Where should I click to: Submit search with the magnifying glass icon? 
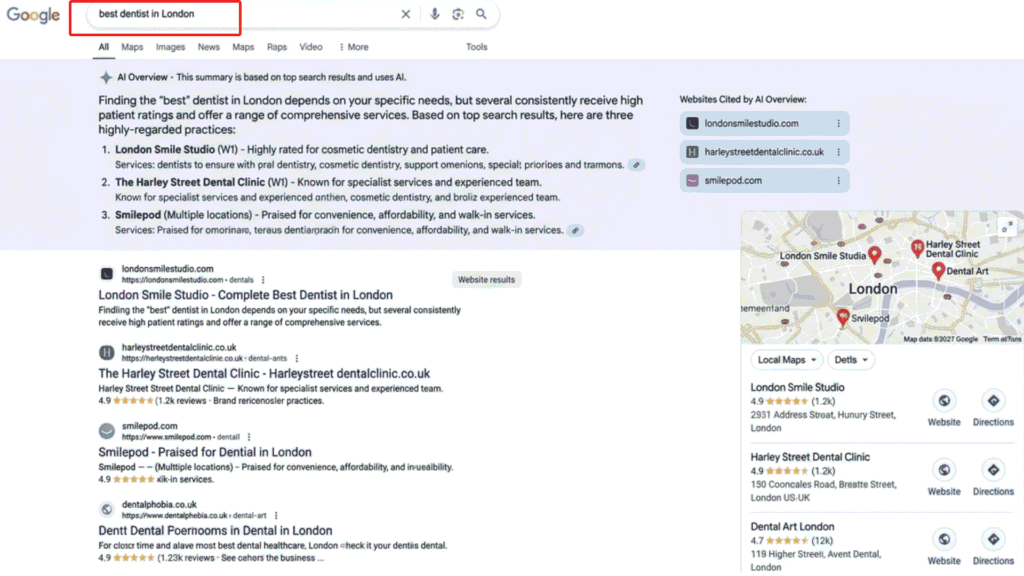point(481,14)
